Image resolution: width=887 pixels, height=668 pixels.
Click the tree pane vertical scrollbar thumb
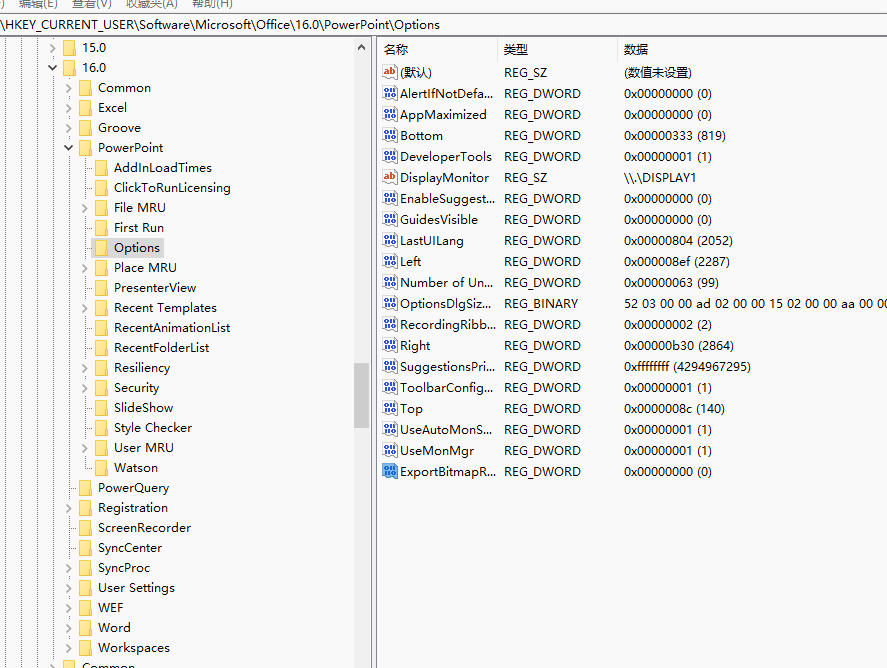361,395
